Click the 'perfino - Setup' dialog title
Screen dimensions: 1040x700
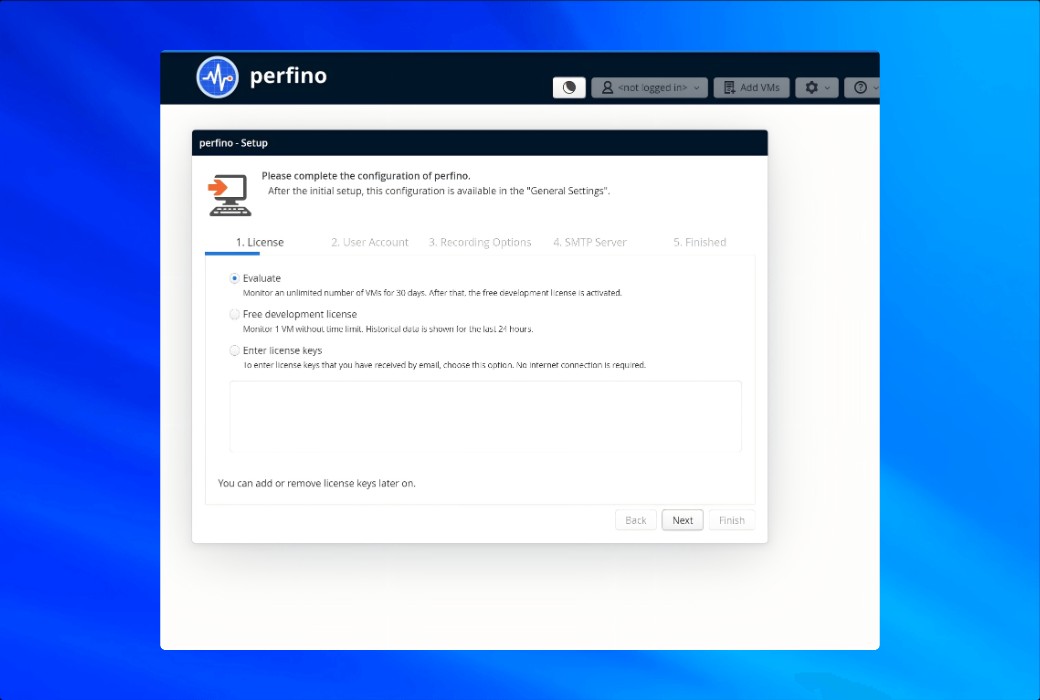click(233, 143)
